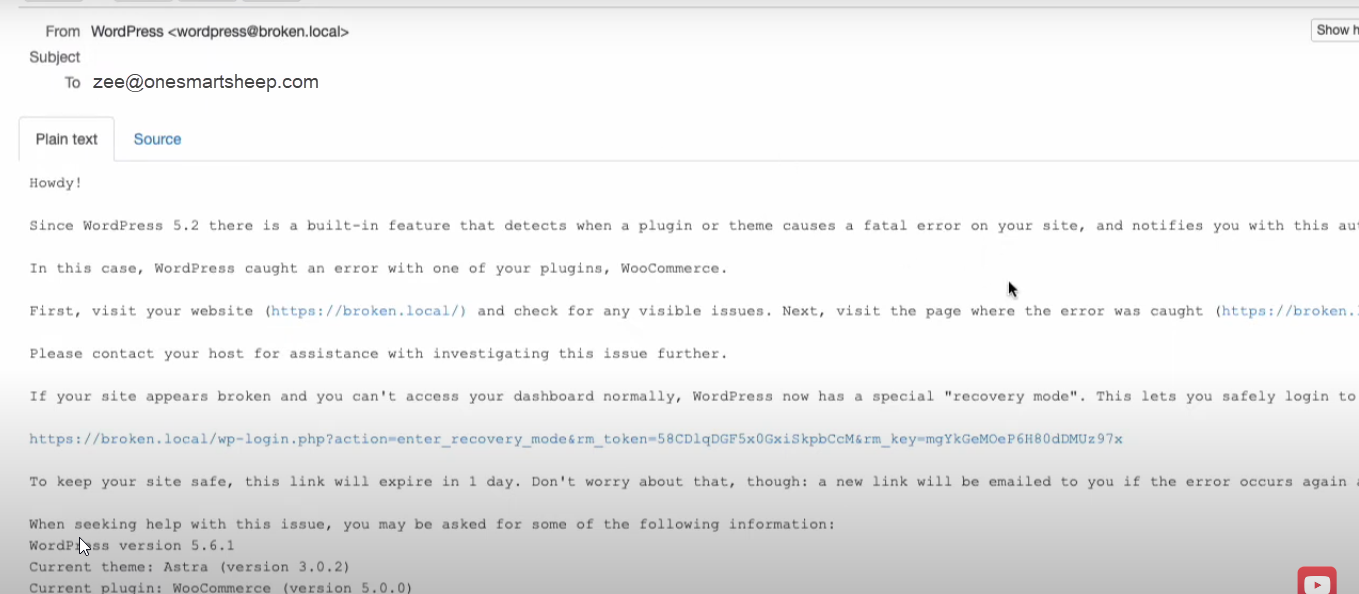Click the From label
1359x594 pixels.
[x=63, y=31]
